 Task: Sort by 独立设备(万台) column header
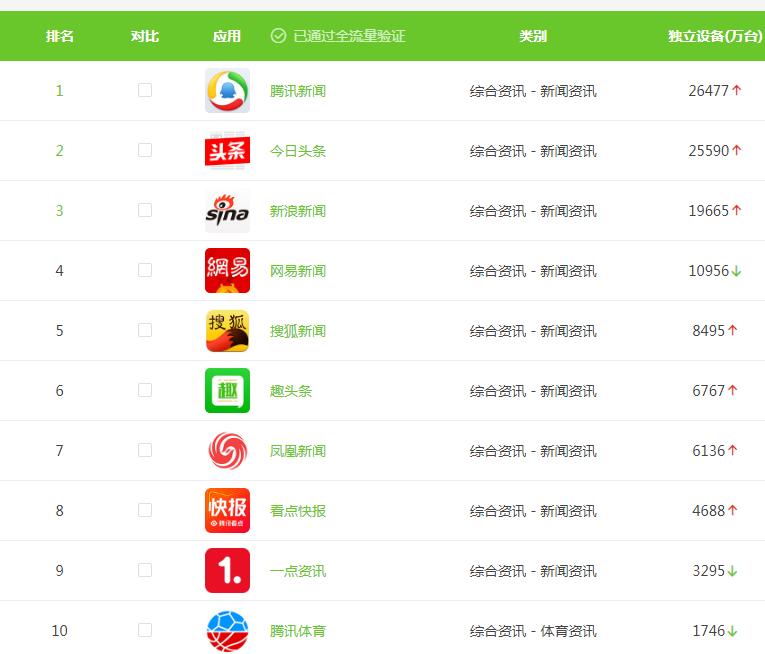pyautogui.click(x=715, y=36)
